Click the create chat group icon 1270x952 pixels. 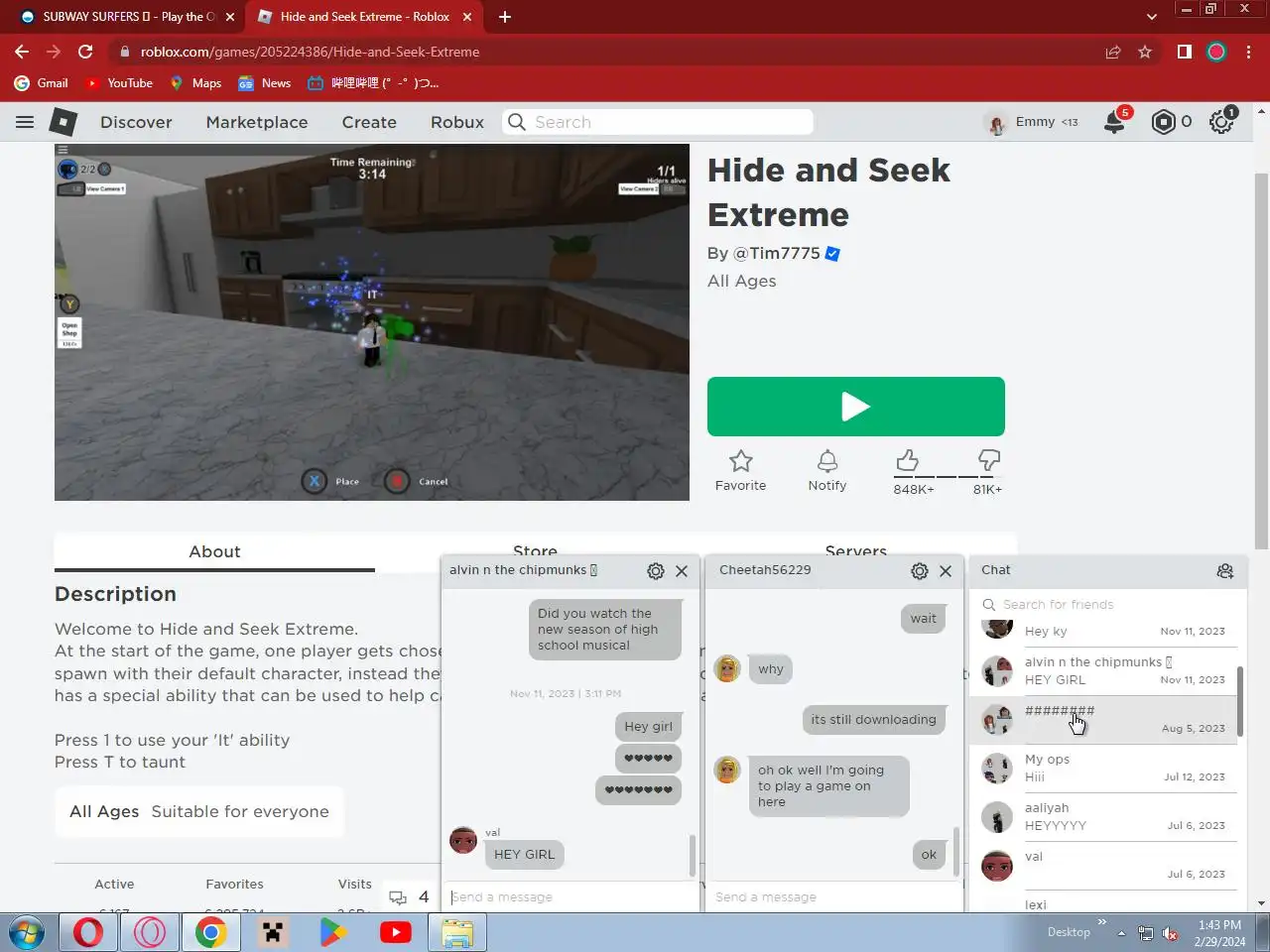(x=1225, y=571)
